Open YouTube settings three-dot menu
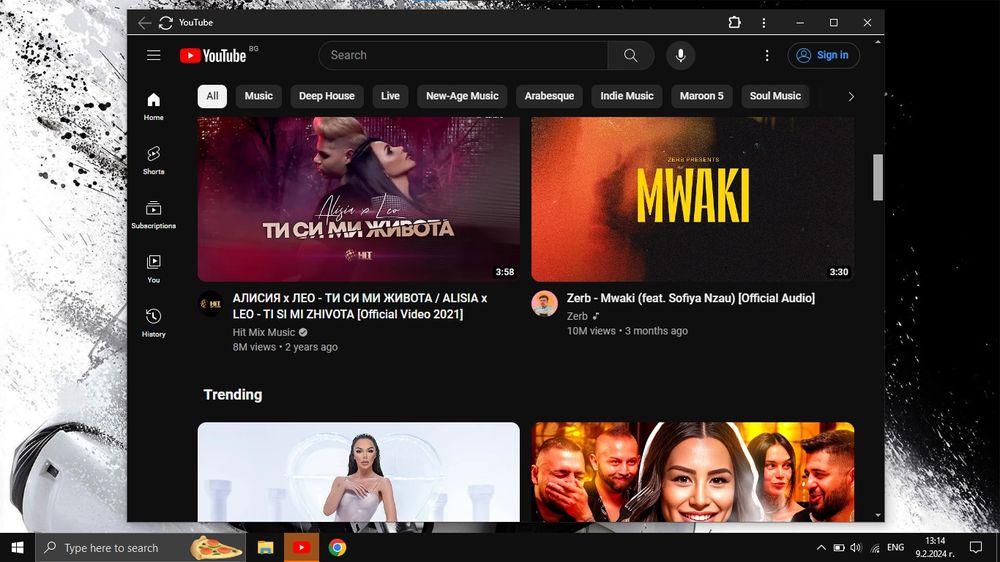Image resolution: width=1000 pixels, height=562 pixels. 767,55
